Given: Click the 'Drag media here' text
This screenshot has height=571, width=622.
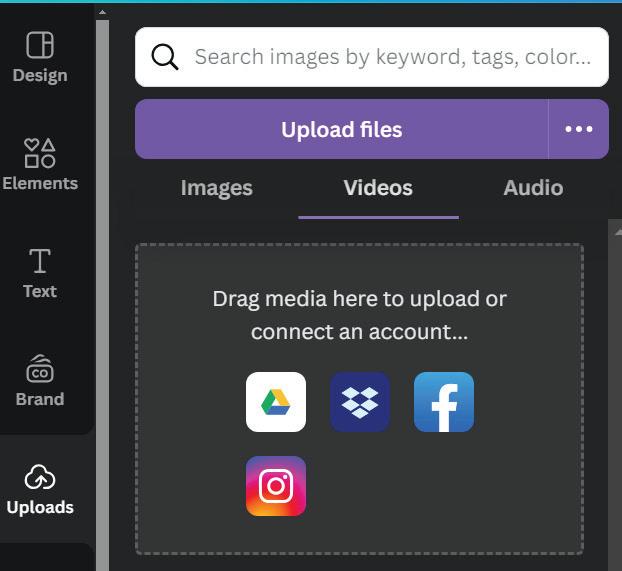Looking at the screenshot, I should (359, 315).
